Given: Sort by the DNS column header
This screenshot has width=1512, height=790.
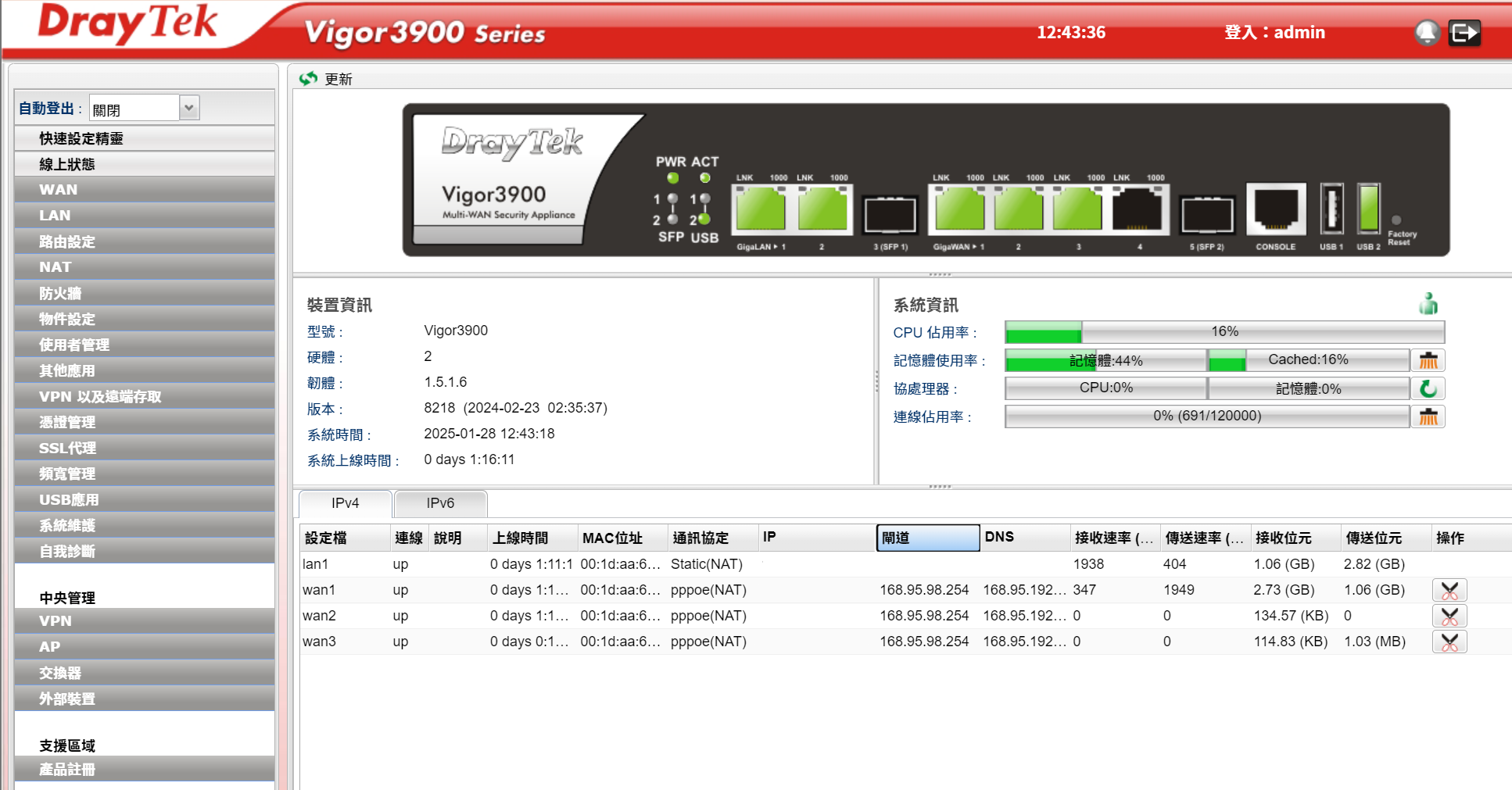Looking at the screenshot, I should (x=1026, y=538).
